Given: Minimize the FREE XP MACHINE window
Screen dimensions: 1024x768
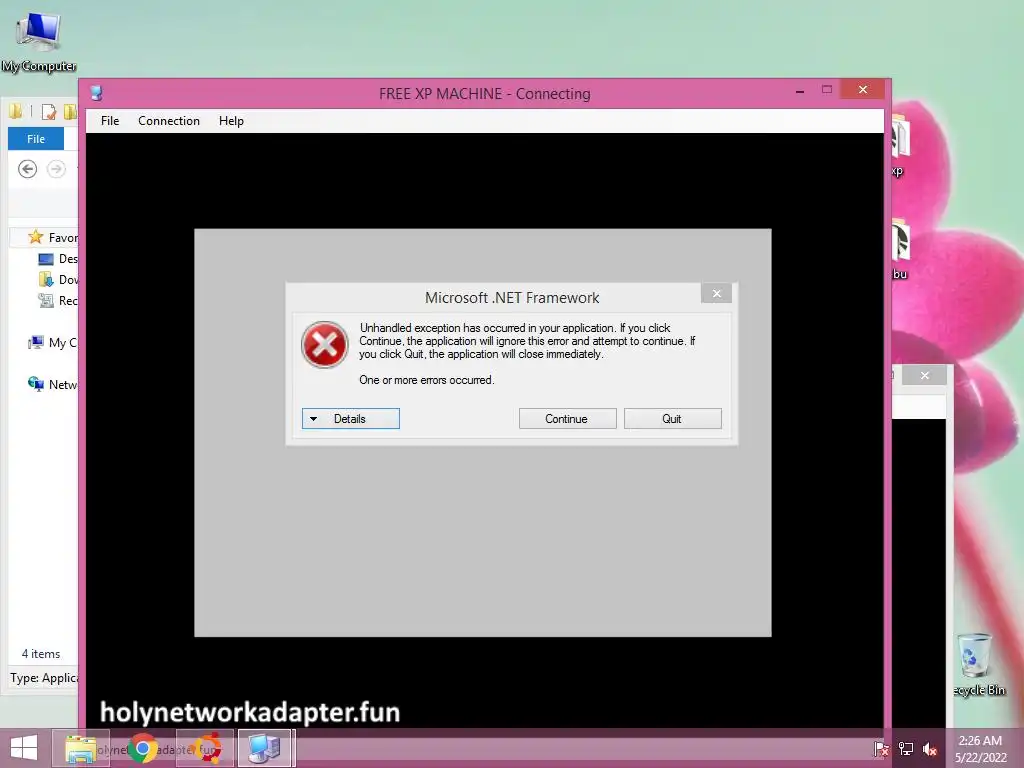Looking at the screenshot, I should pyautogui.click(x=799, y=91).
